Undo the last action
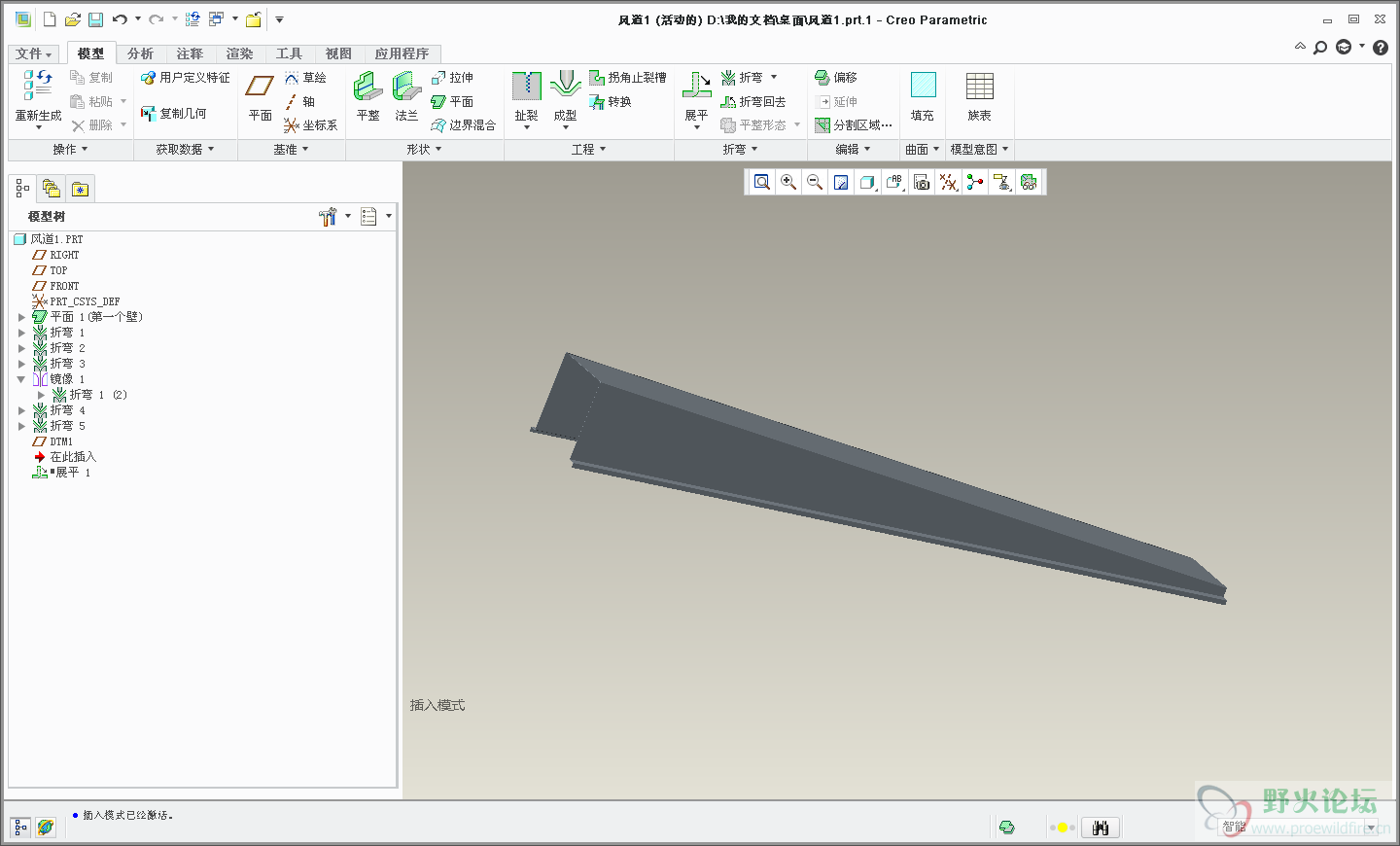 (x=120, y=19)
